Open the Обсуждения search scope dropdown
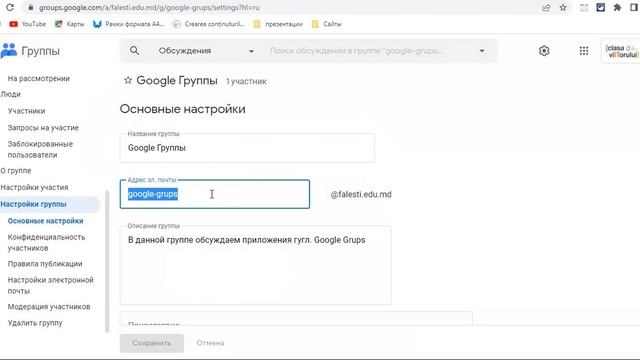The height and width of the screenshot is (360, 640). click(x=206, y=51)
